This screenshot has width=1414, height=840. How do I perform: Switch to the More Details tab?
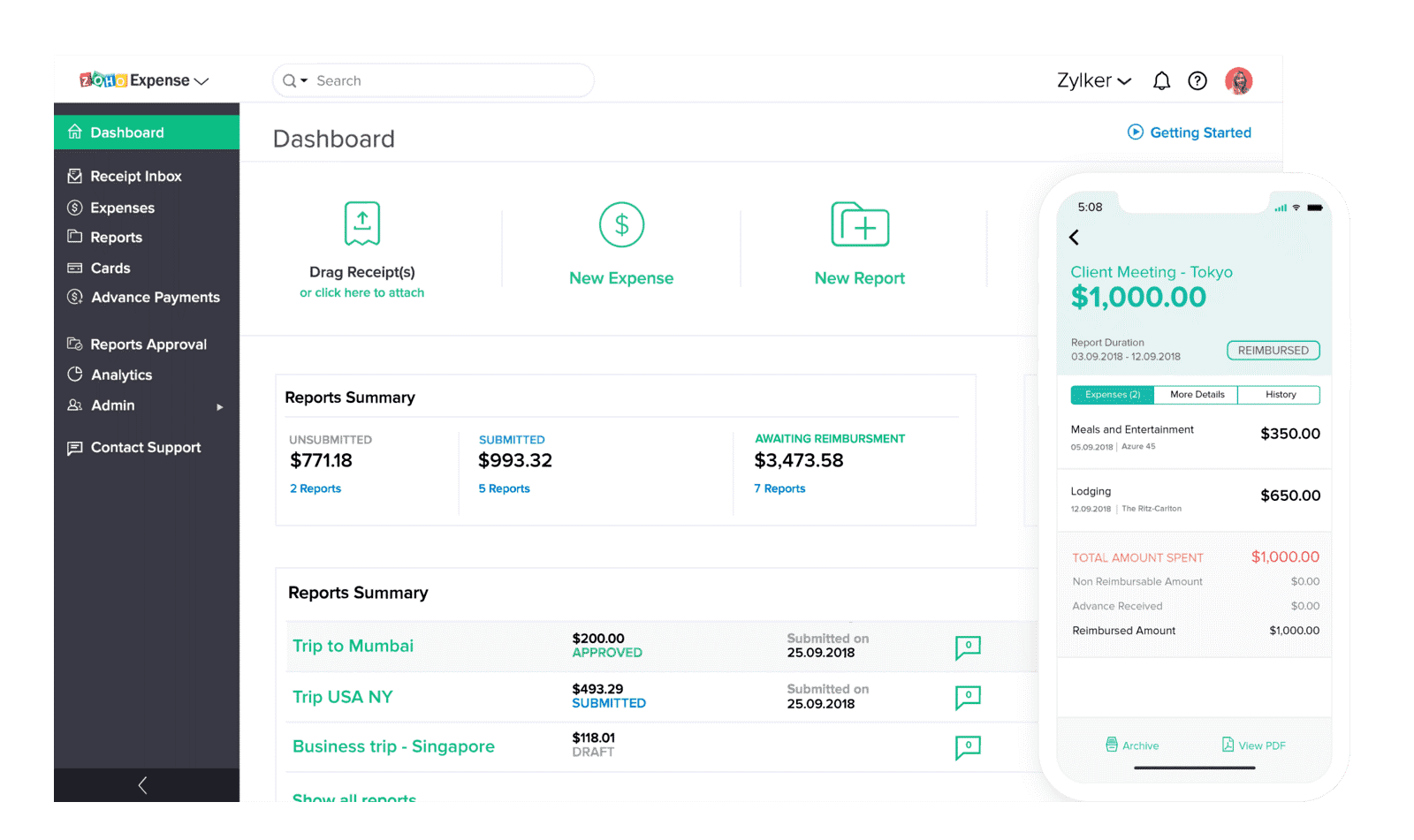[x=1197, y=395]
